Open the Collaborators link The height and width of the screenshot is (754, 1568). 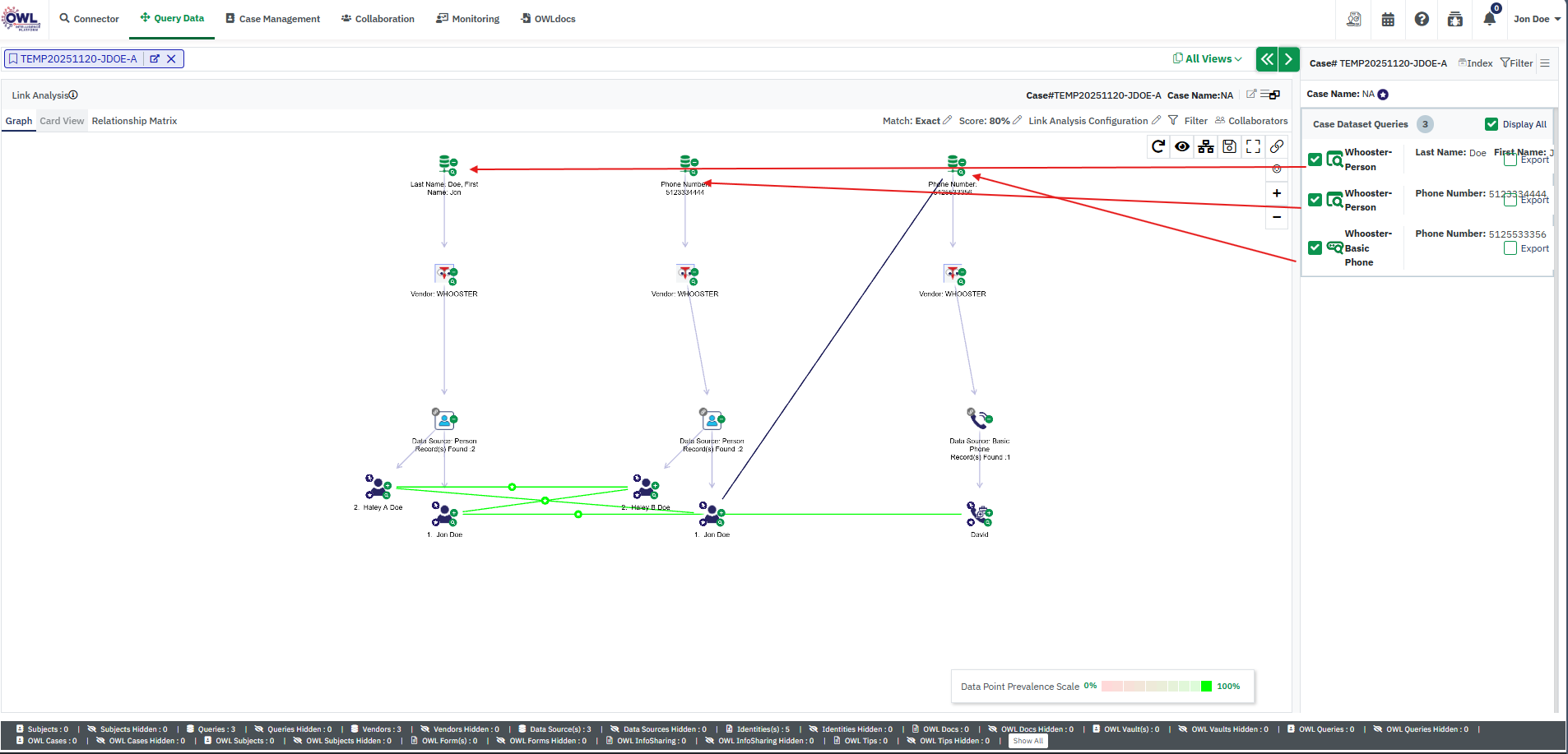click(x=1251, y=121)
